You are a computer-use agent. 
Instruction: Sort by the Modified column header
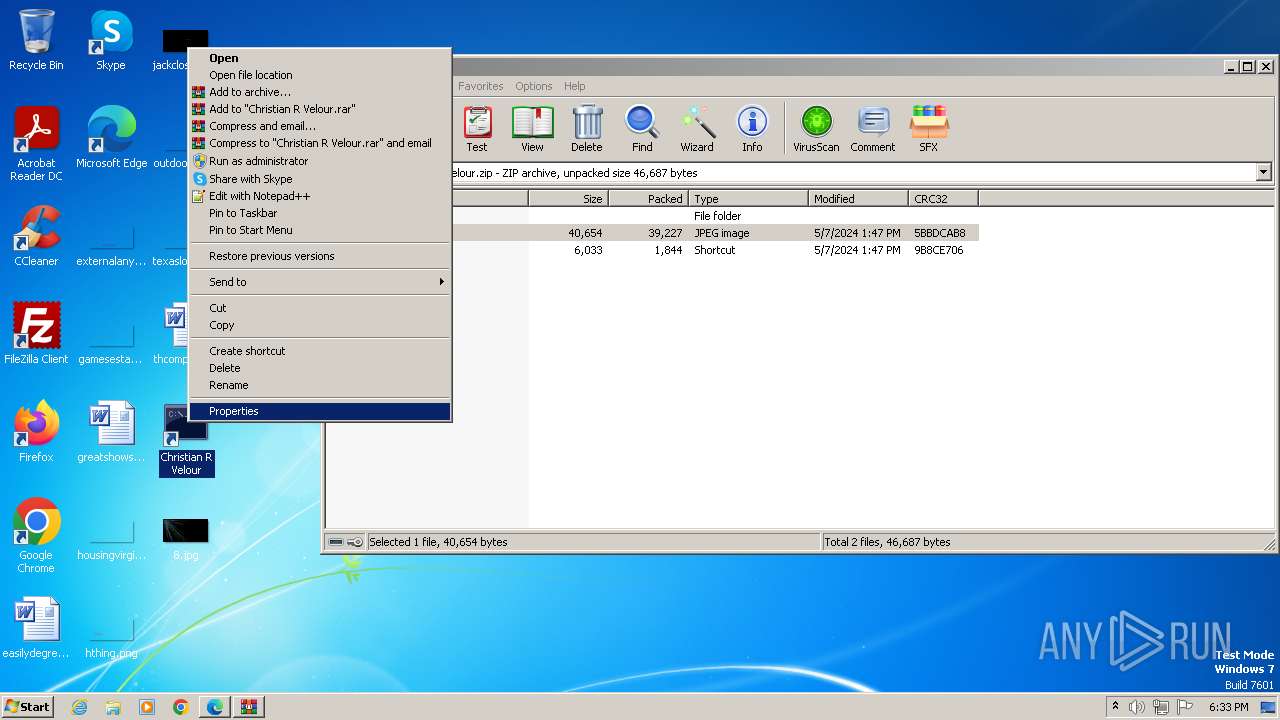[858, 199]
